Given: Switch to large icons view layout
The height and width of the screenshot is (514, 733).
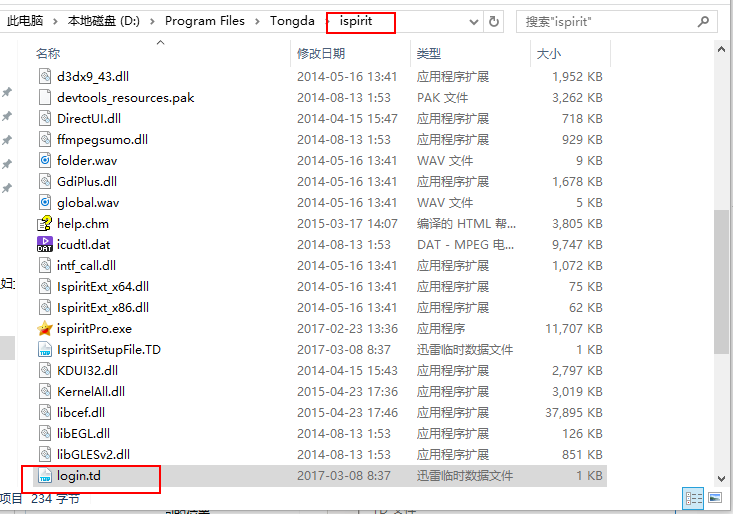Looking at the screenshot, I should coord(715,498).
